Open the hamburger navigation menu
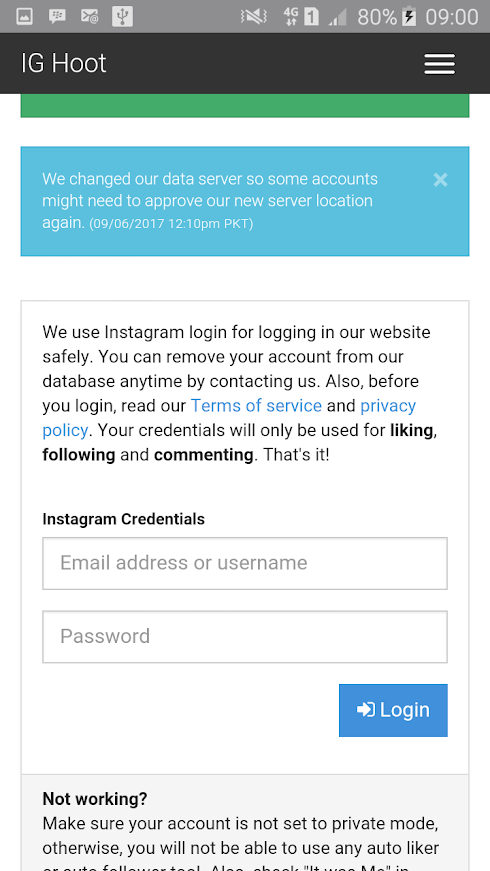This screenshot has height=871, width=490. coord(439,64)
